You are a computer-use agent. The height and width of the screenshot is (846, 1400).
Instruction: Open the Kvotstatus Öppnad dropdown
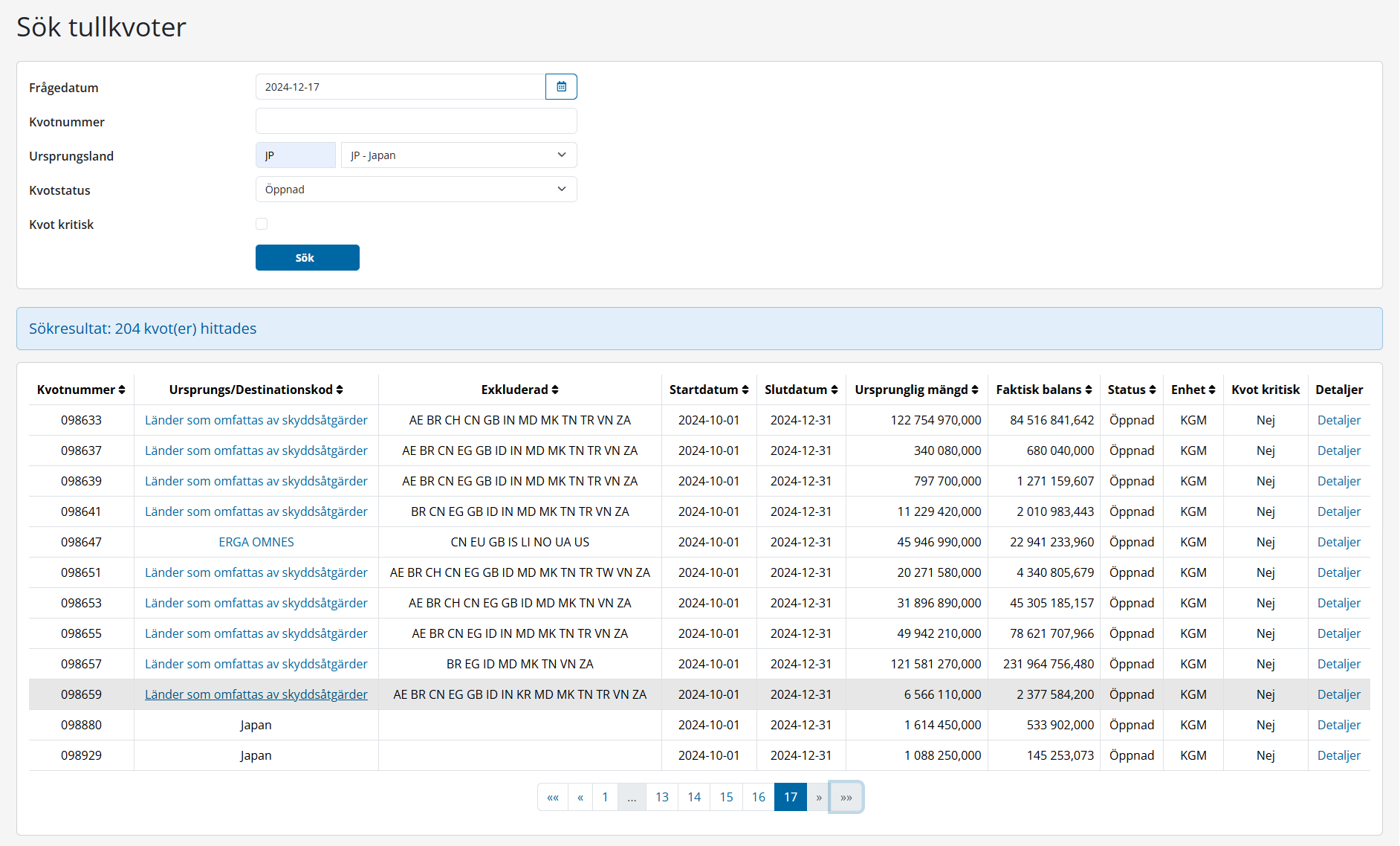416,190
